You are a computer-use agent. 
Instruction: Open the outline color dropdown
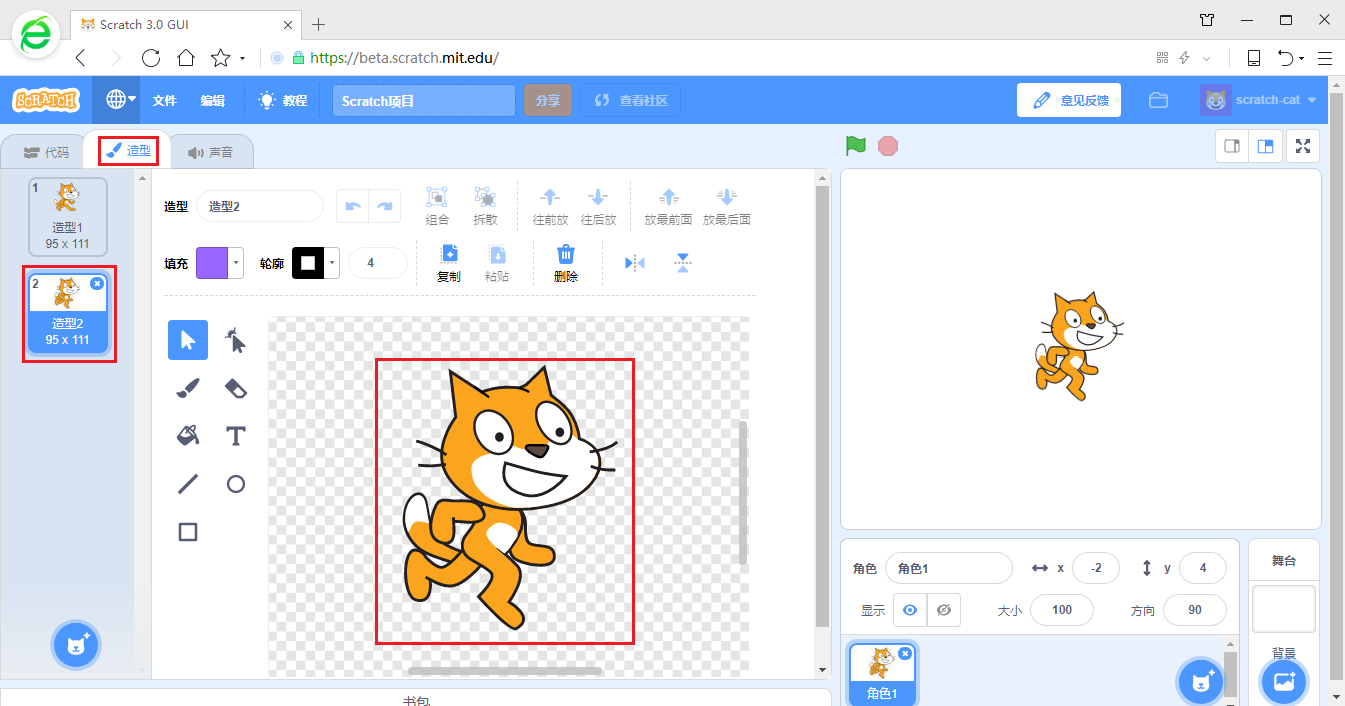(x=332, y=263)
